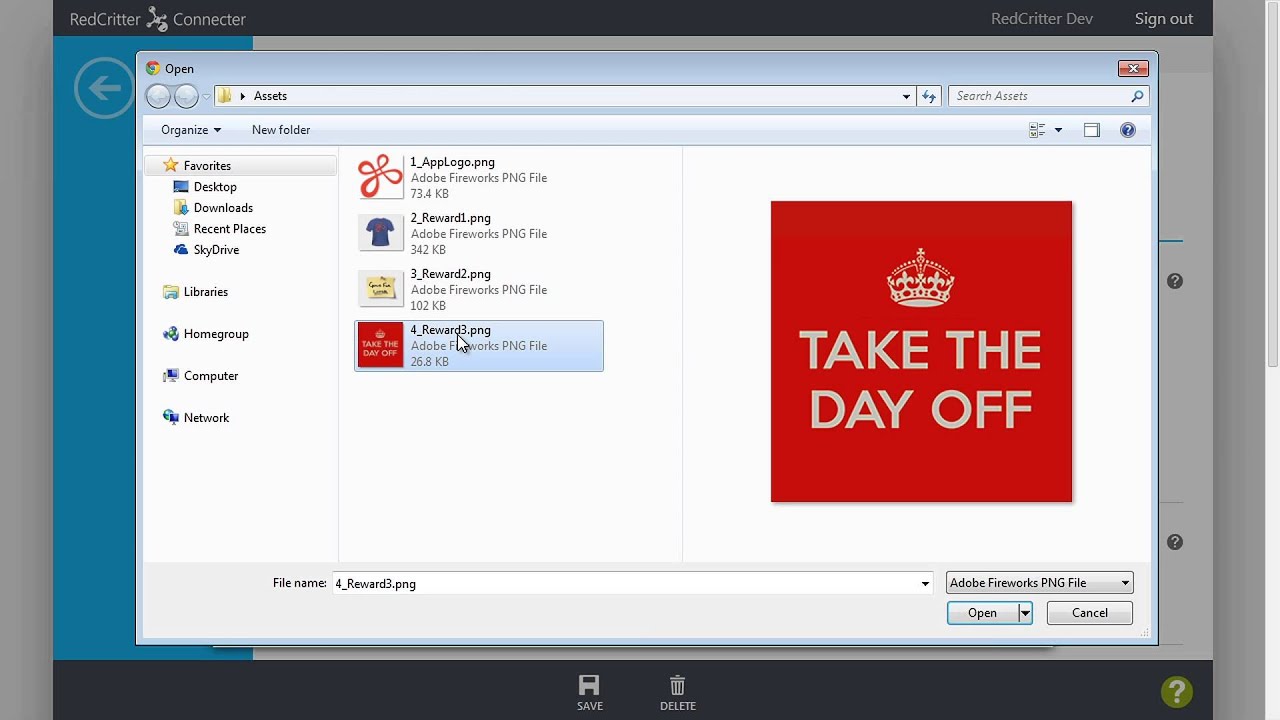Click the forward arrow in the dialog's address bar

pos(186,96)
